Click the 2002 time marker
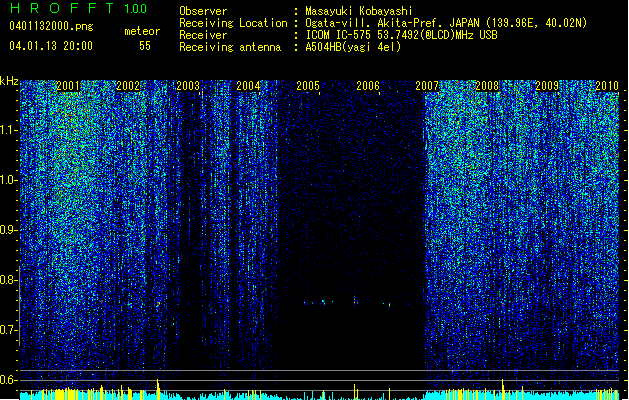Viewport: 629px width, 400px height. (x=128, y=85)
